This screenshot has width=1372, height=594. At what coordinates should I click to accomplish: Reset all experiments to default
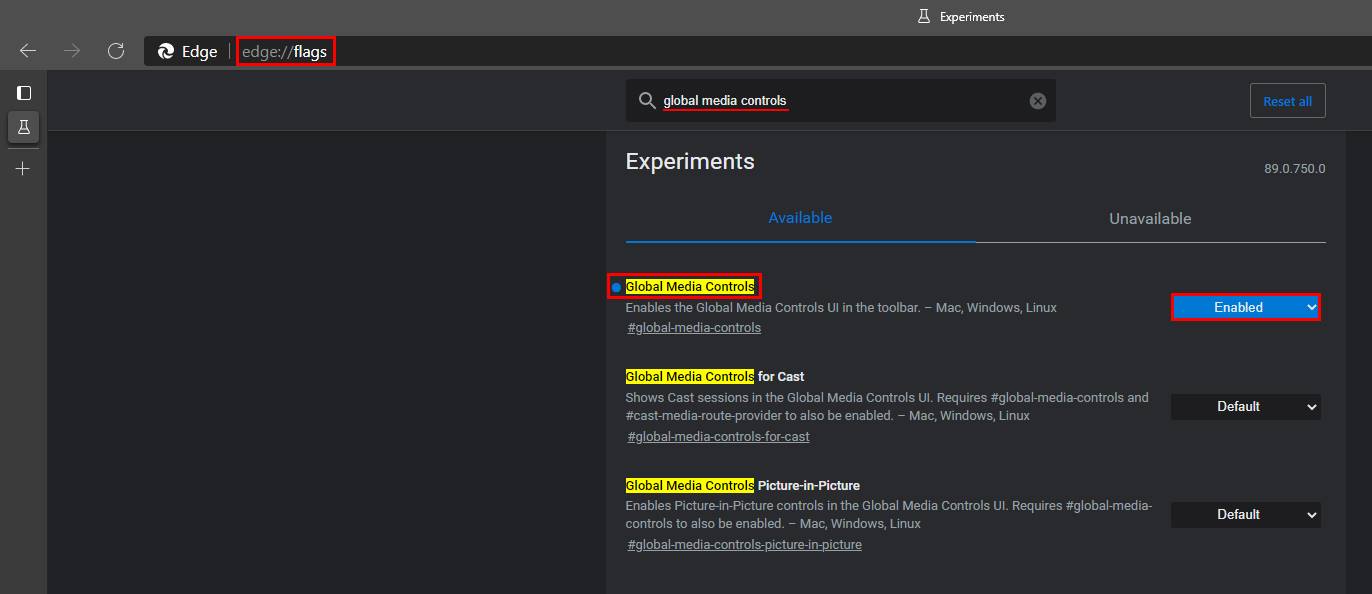point(1287,101)
